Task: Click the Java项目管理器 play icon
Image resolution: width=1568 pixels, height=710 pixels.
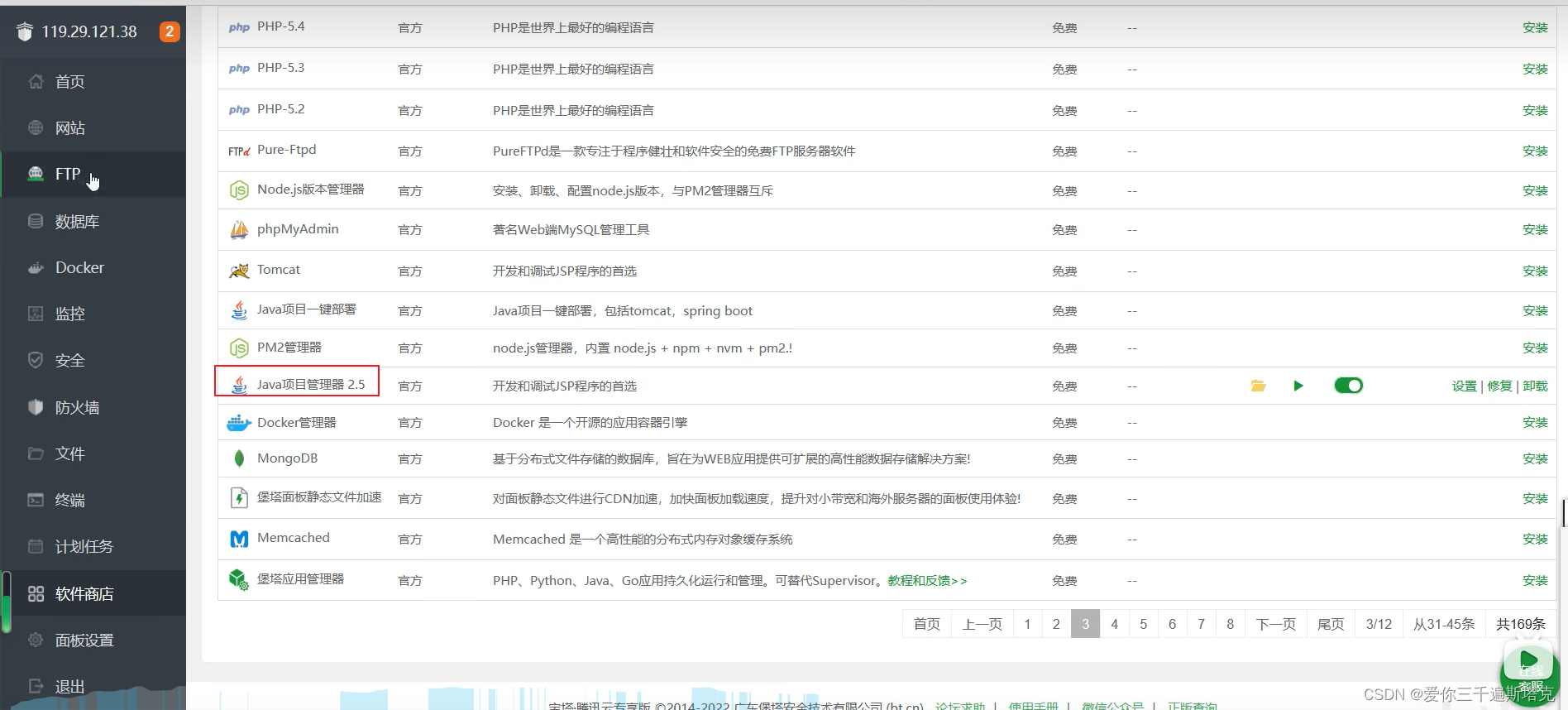Action: (1298, 386)
